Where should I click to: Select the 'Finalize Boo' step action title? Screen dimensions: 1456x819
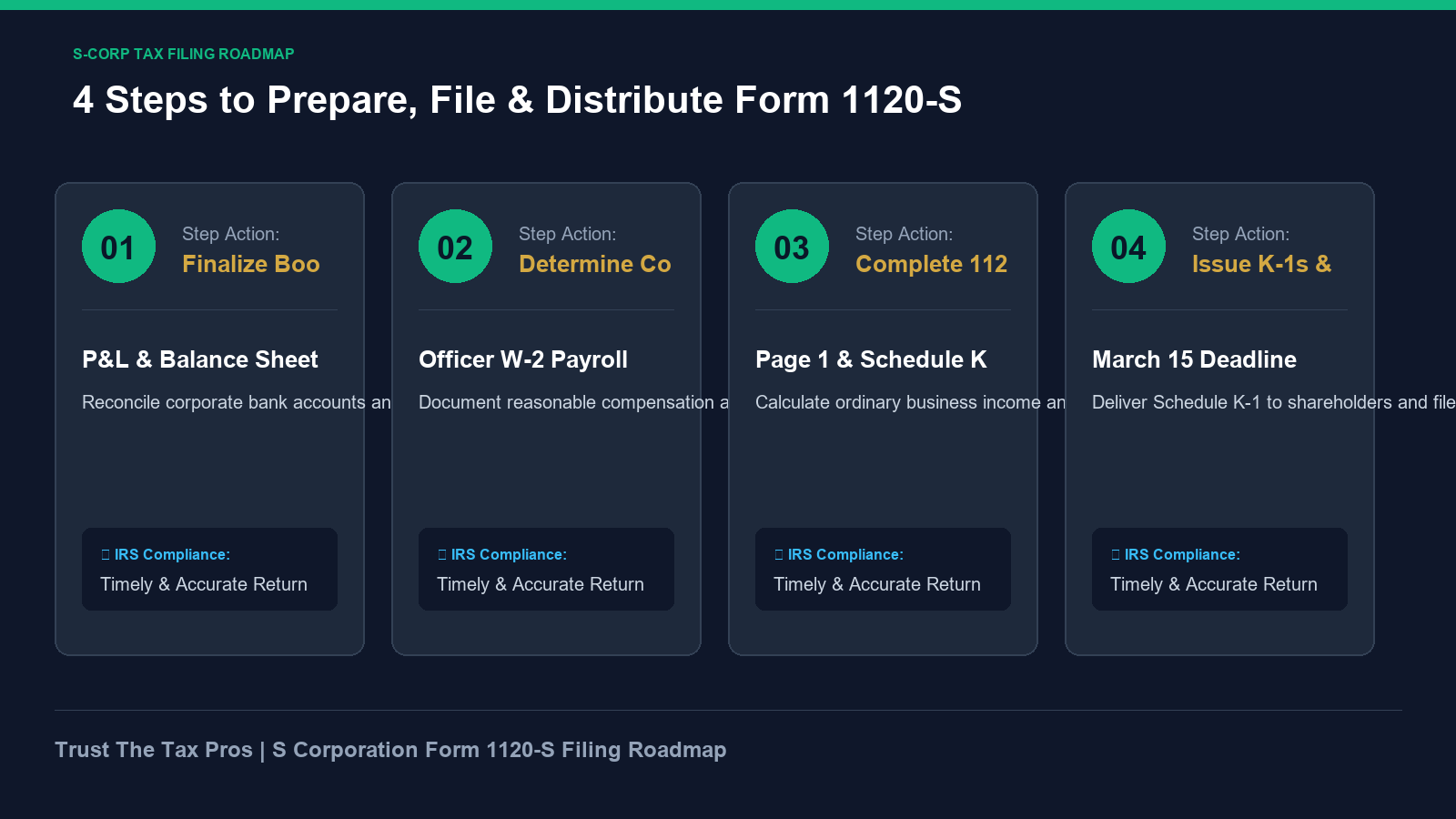[x=251, y=264]
